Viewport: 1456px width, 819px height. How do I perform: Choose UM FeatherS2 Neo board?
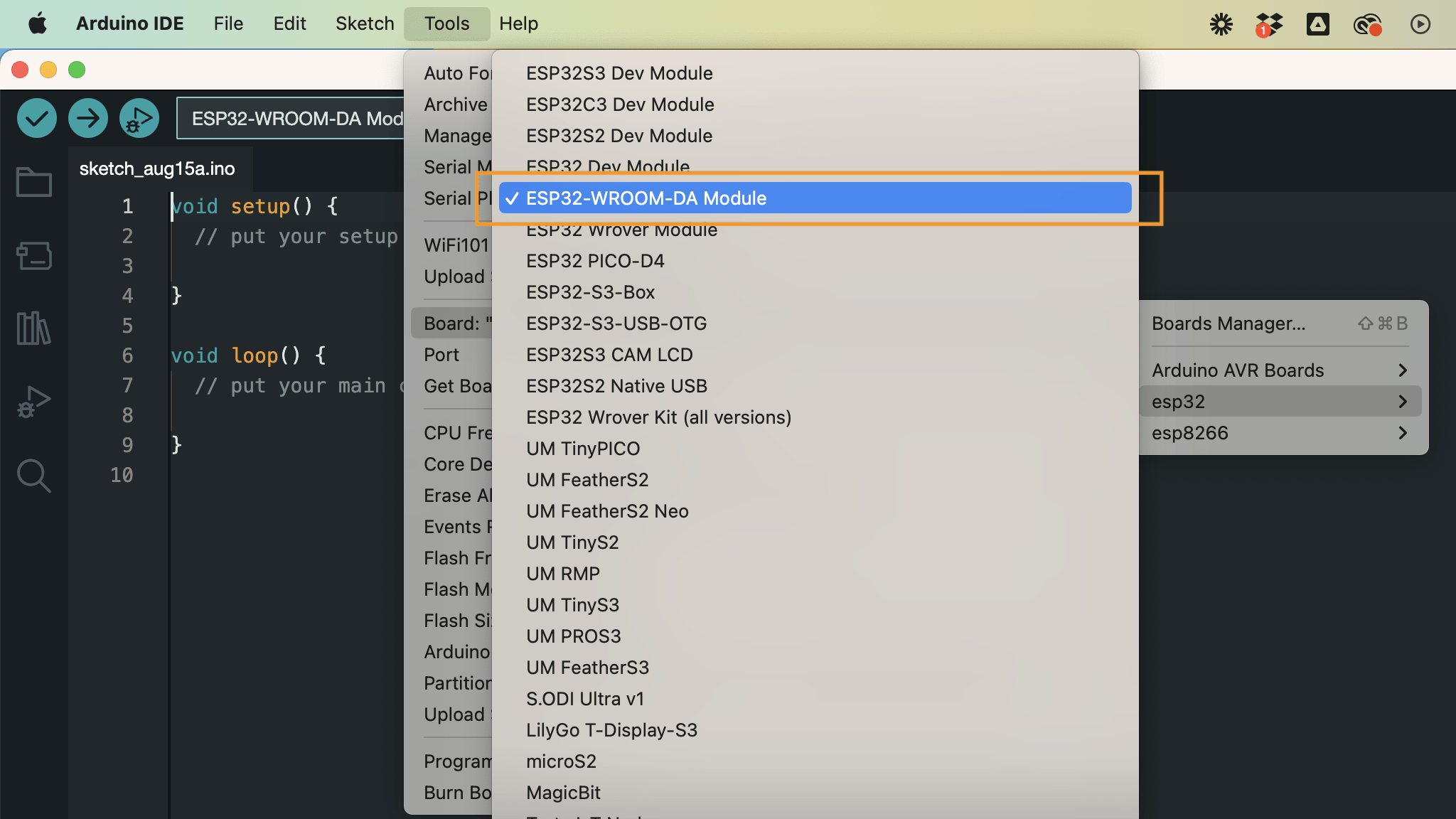click(815, 511)
